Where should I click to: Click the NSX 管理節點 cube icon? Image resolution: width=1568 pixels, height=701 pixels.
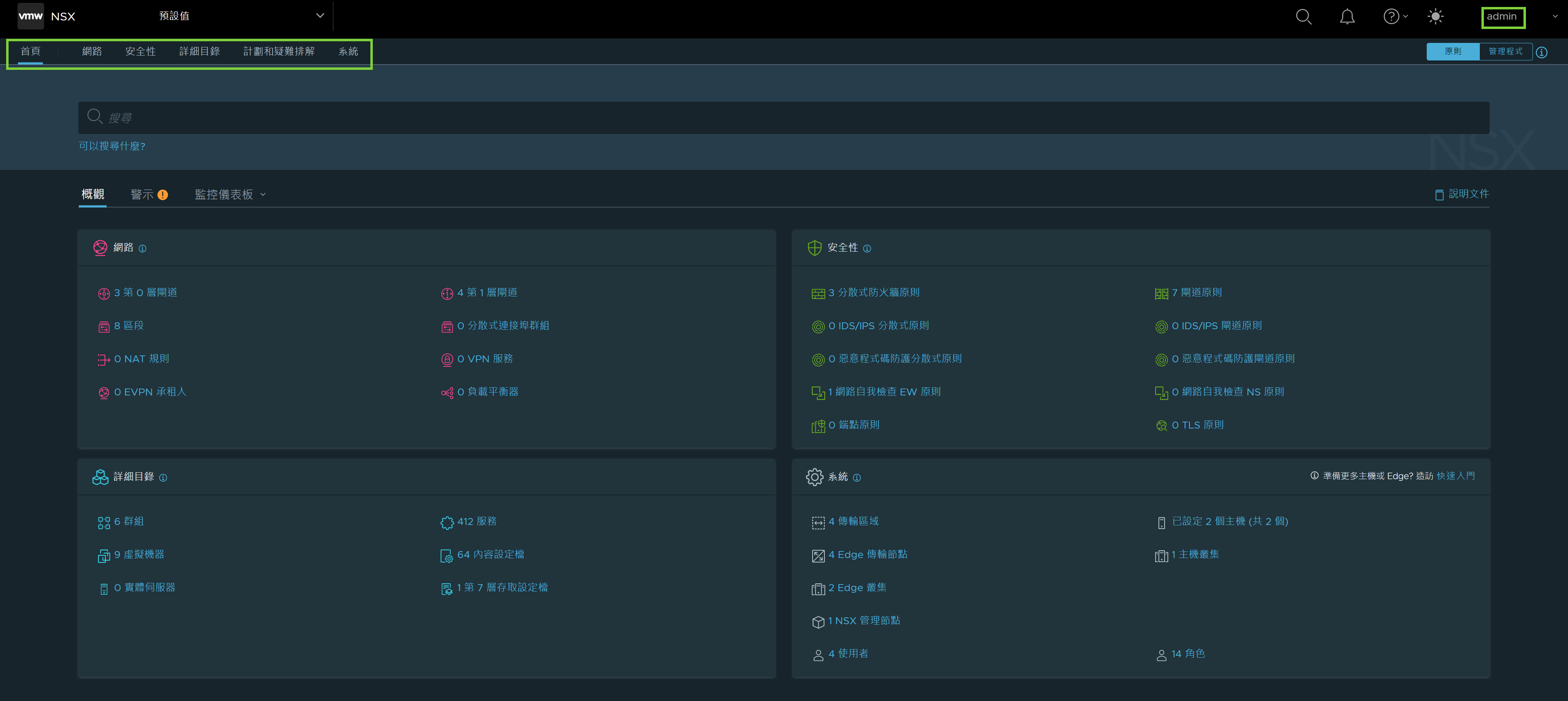click(818, 622)
